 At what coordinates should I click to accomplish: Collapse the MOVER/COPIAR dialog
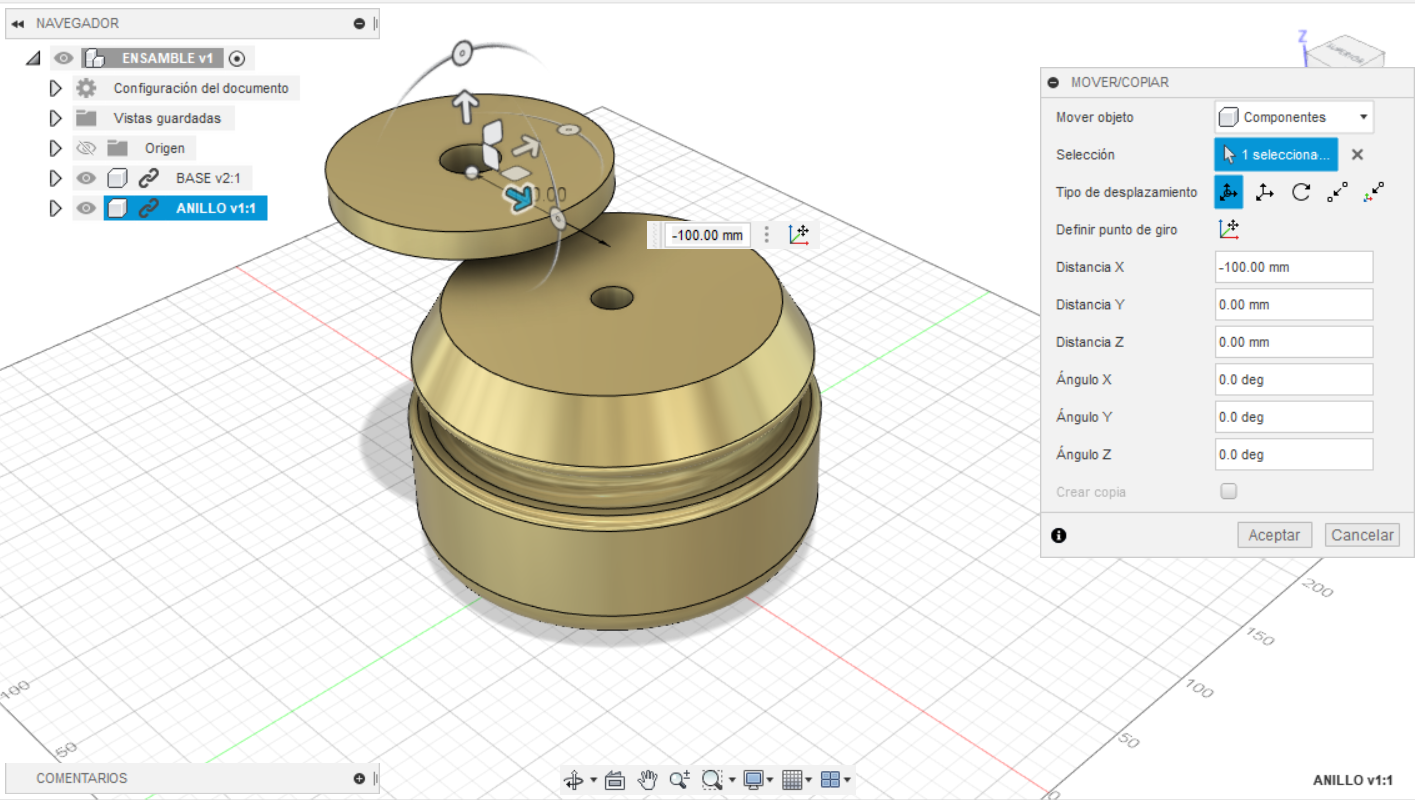click(x=1053, y=82)
